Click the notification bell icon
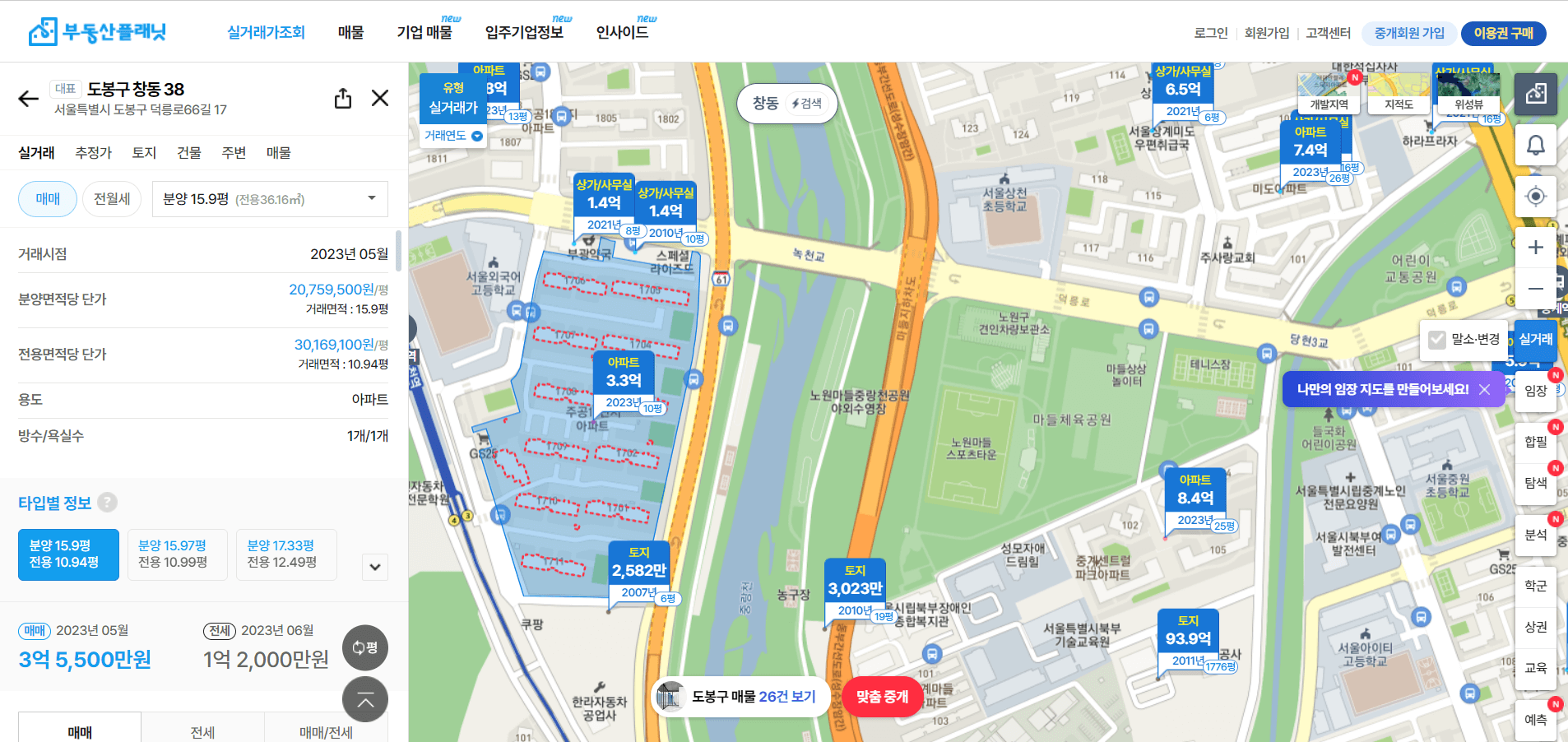 [x=1536, y=146]
